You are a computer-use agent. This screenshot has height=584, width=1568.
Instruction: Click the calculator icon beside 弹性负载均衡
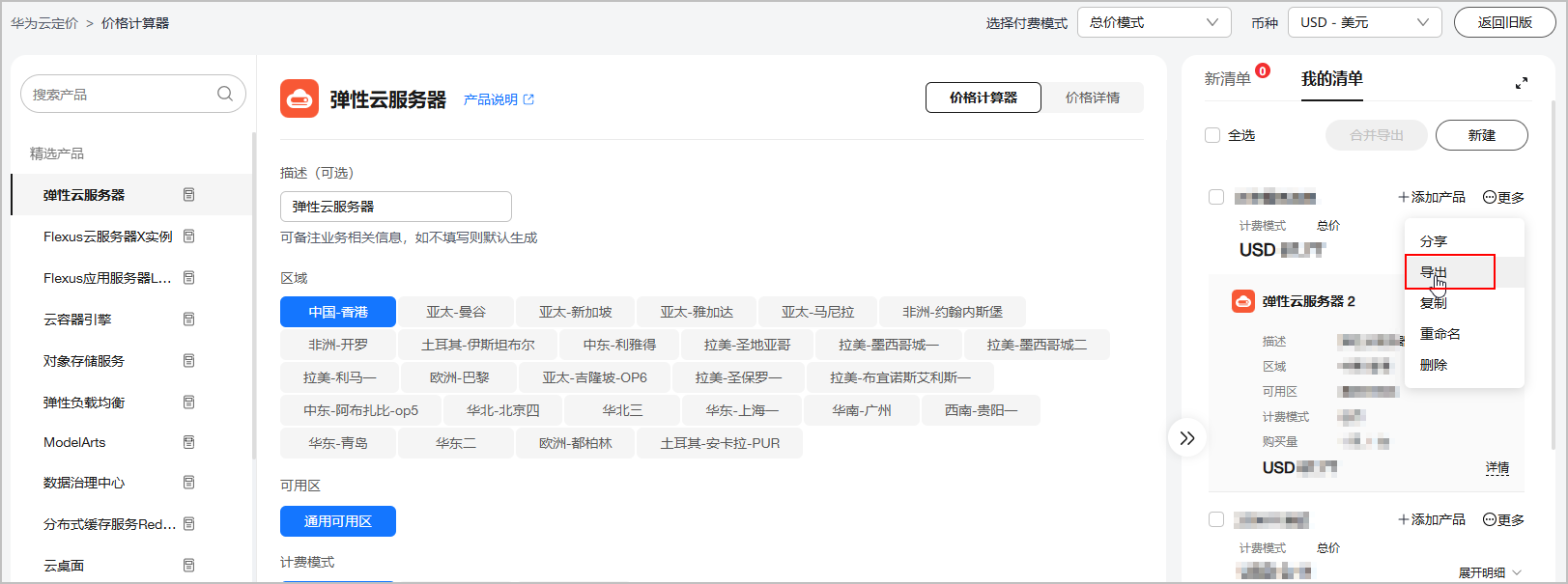[189, 403]
